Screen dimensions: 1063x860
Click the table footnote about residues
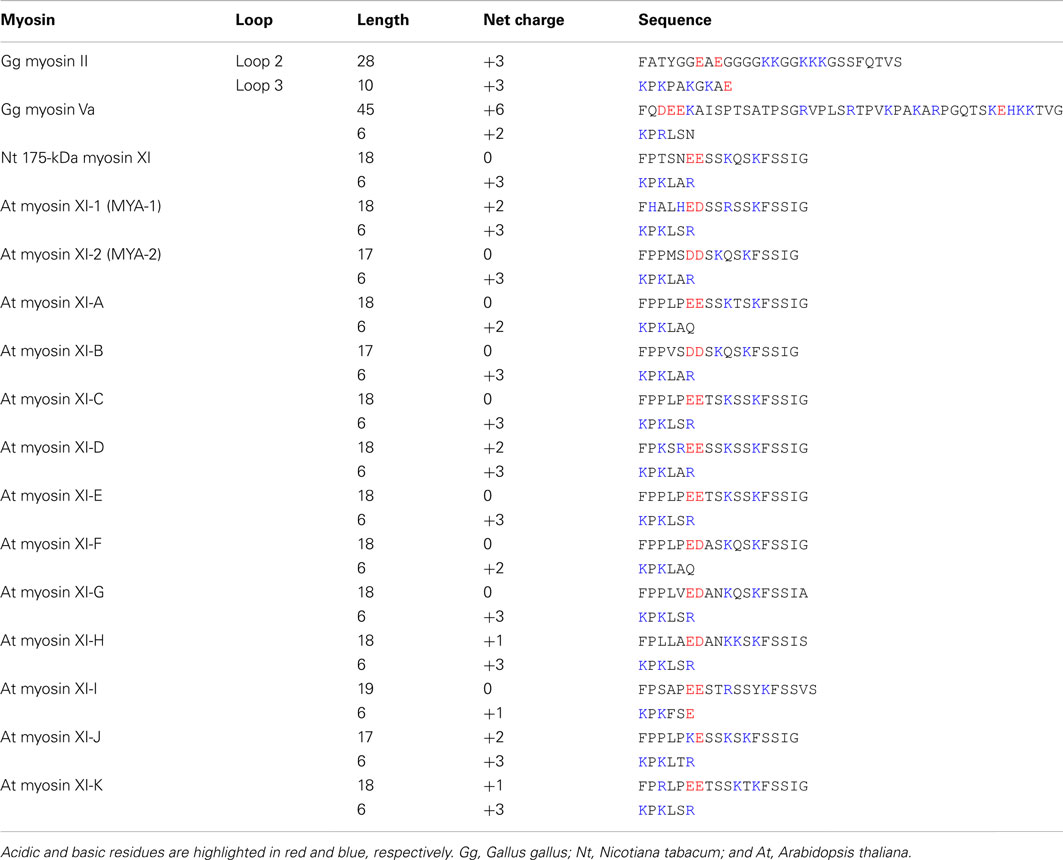click(456, 852)
